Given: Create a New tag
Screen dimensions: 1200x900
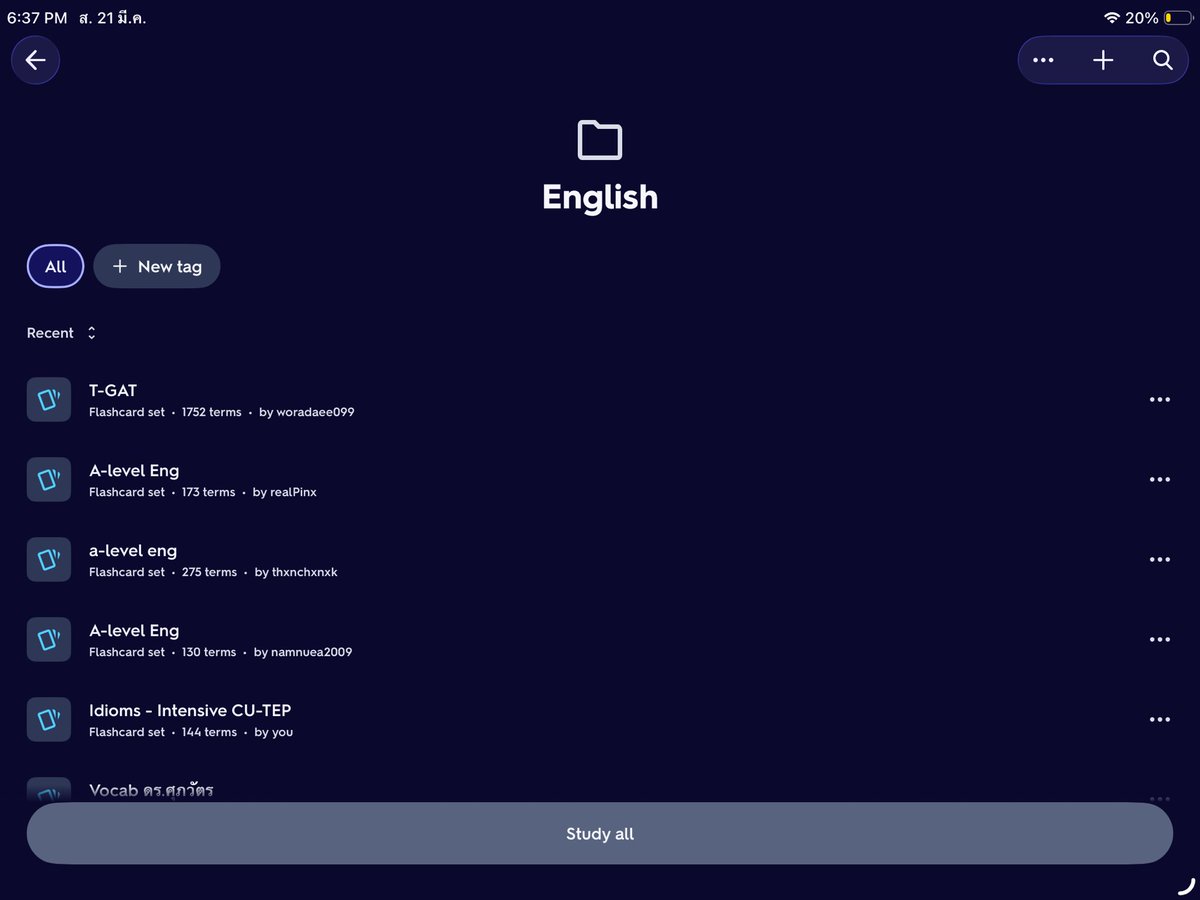Looking at the screenshot, I should [x=157, y=266].
